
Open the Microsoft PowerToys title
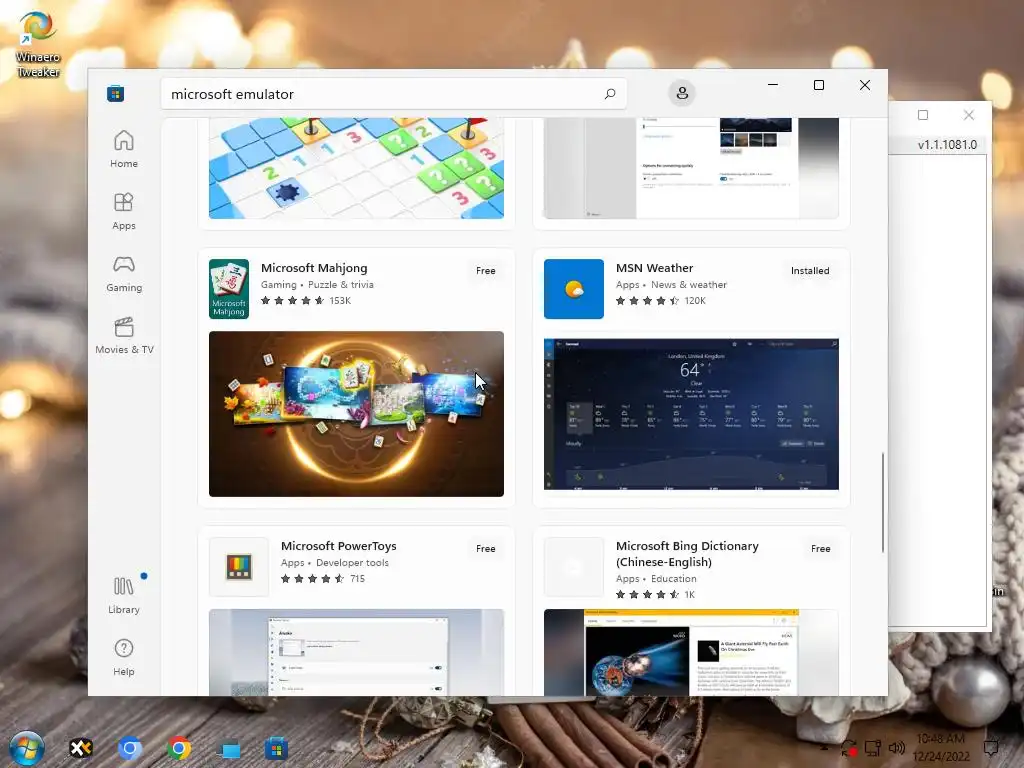[x=338, y=546]
